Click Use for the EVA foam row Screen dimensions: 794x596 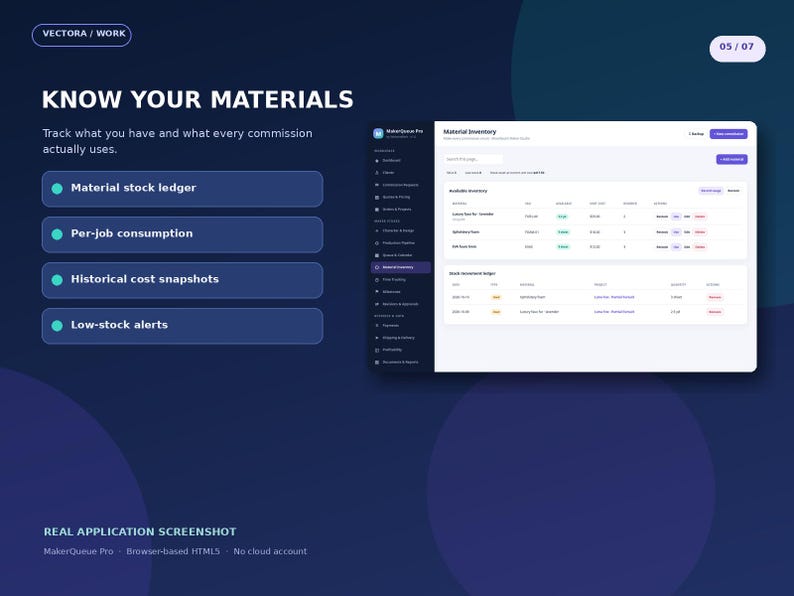pyautogui.click(x=676, y=247)
